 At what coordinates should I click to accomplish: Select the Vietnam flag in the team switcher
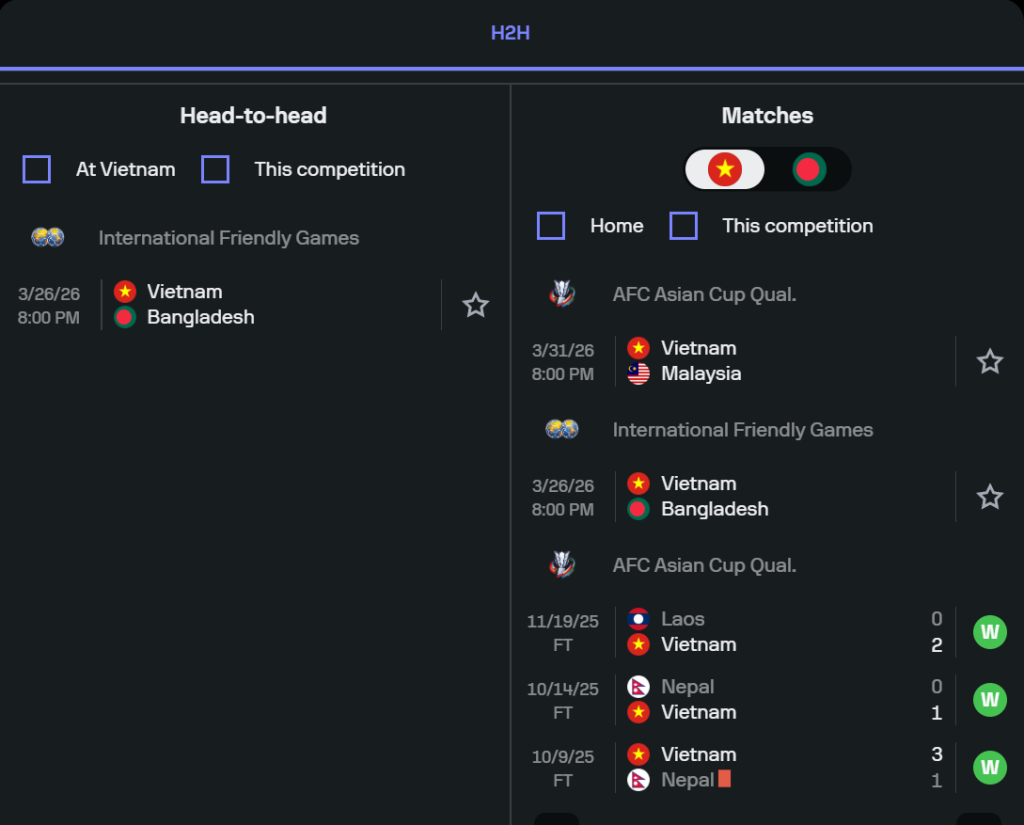pyautogui.click(x=725, y=169)
